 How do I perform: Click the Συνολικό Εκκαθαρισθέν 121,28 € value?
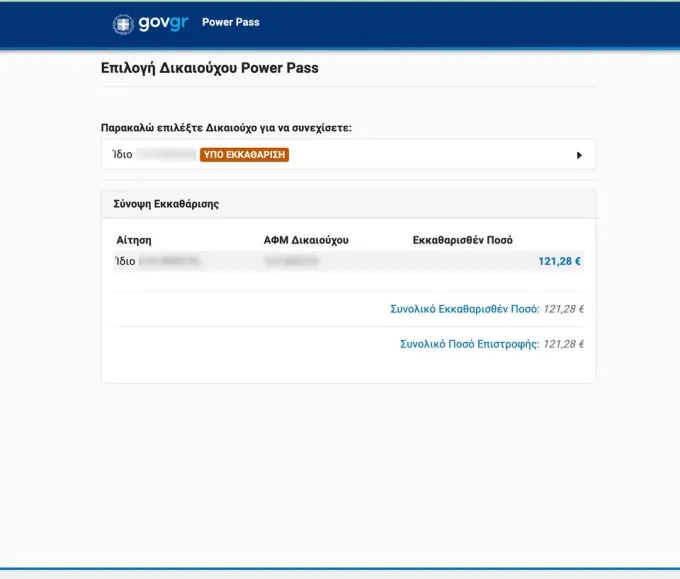[564, 309]
